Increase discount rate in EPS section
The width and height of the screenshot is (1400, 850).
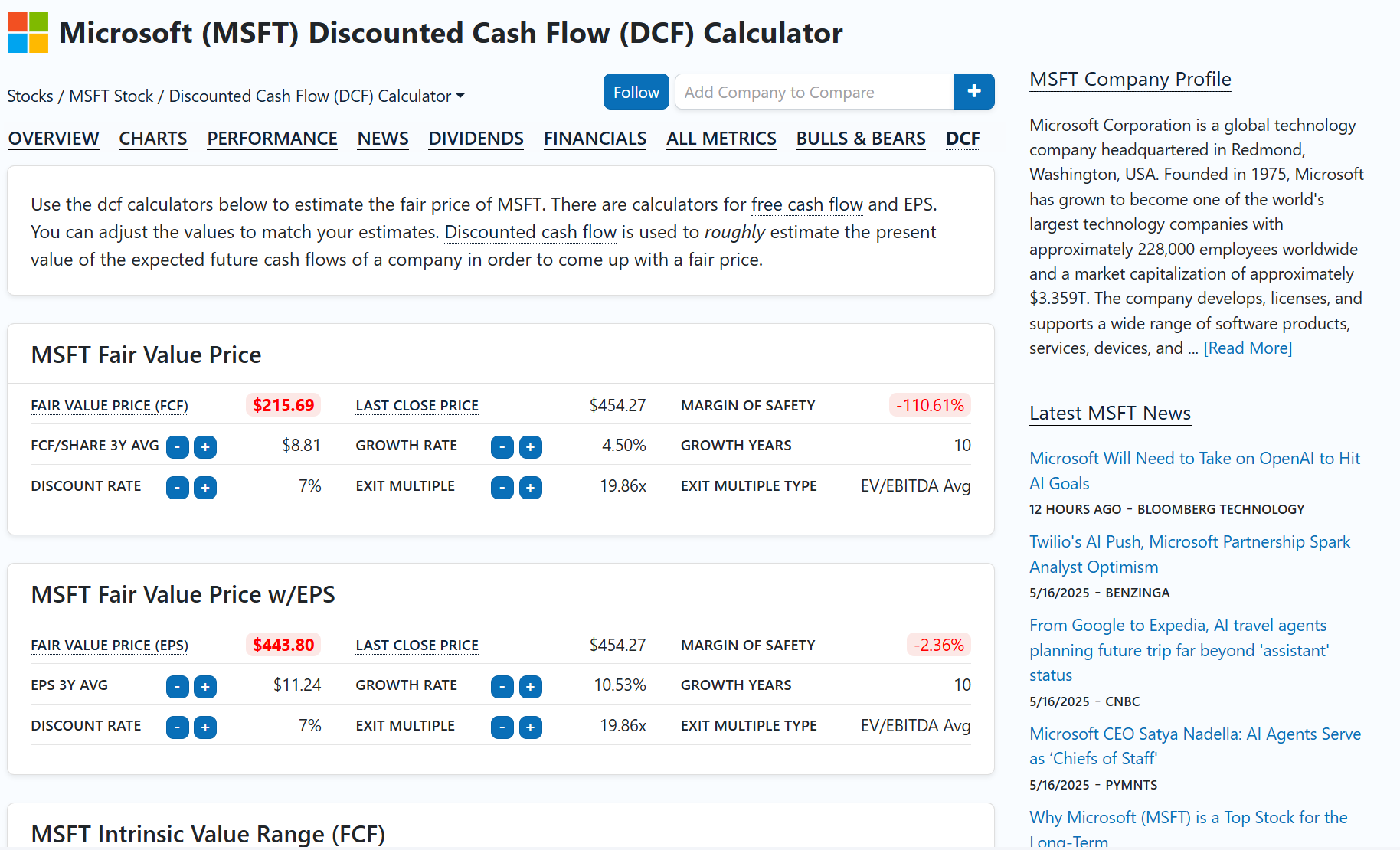[205, 727]
